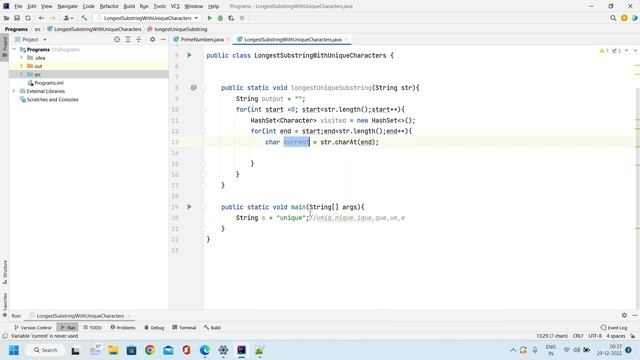640x360 pixels.
Task: Open the Build tool window
Action: [212, 327]
